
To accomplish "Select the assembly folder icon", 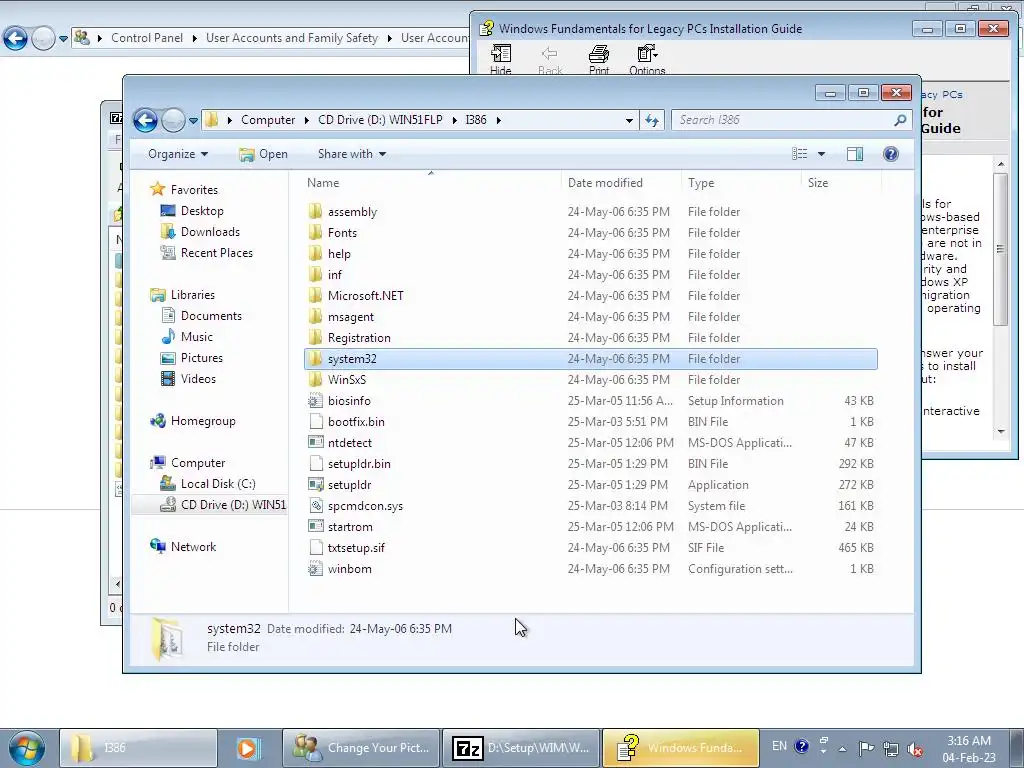I will [x=315, y=212].
